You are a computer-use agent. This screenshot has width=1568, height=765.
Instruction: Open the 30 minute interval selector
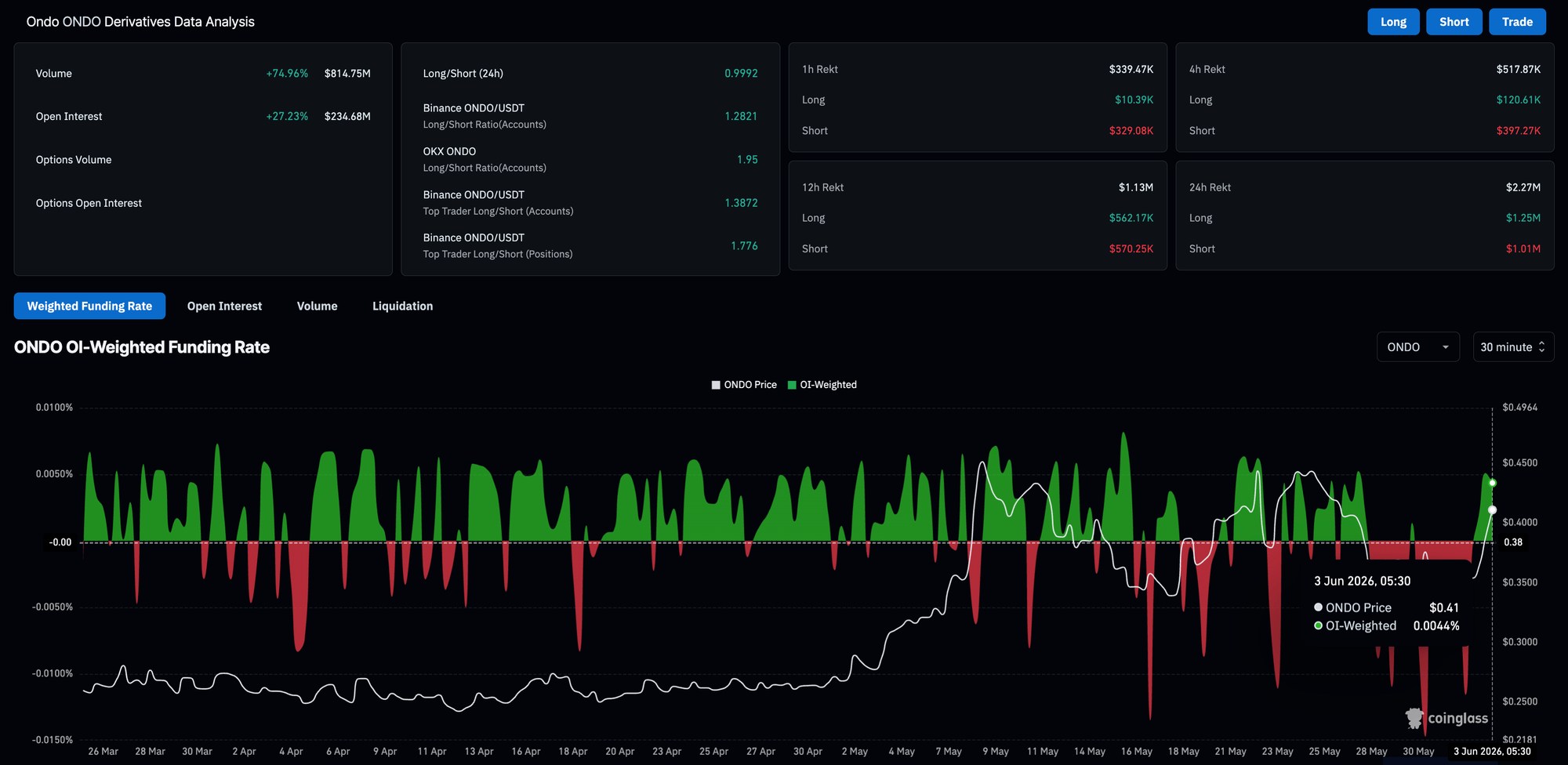(1513, 347)
